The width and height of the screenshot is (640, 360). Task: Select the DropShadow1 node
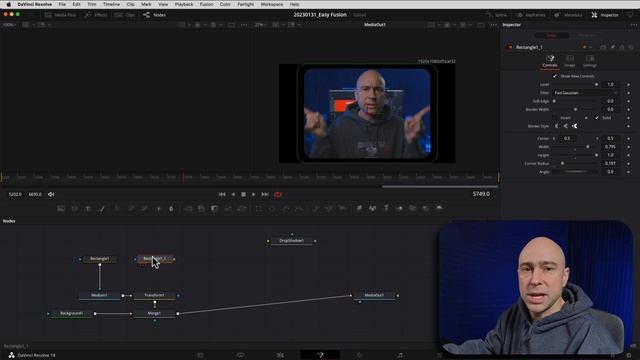point(291,241)
